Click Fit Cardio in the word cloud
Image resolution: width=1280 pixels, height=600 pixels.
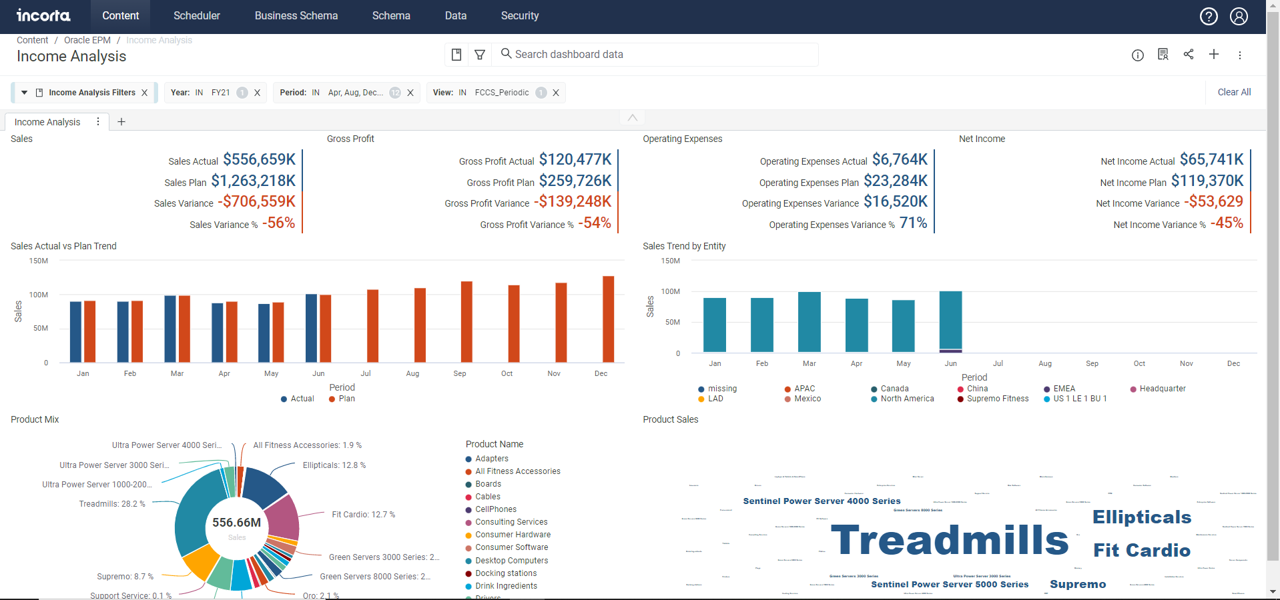pyautogui.click(x=1141, y=550)
